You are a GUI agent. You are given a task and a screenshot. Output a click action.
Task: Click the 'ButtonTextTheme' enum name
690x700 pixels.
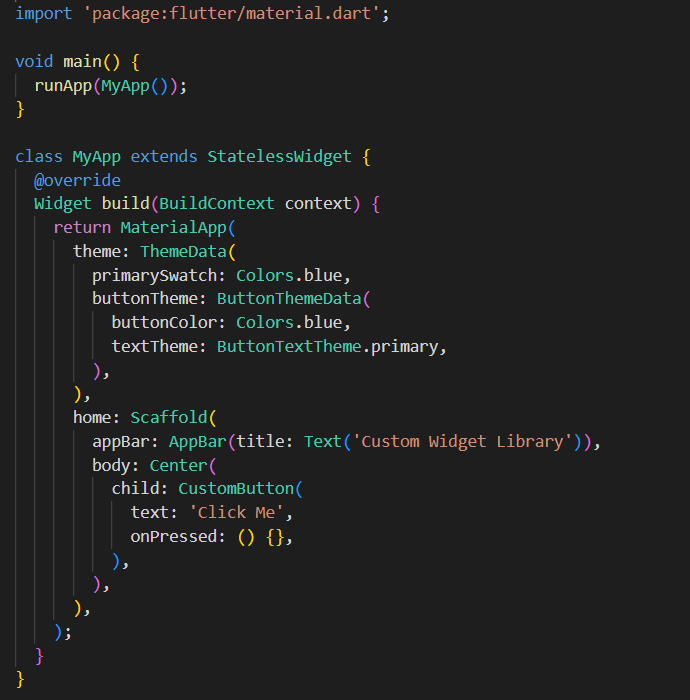(289, 346)
